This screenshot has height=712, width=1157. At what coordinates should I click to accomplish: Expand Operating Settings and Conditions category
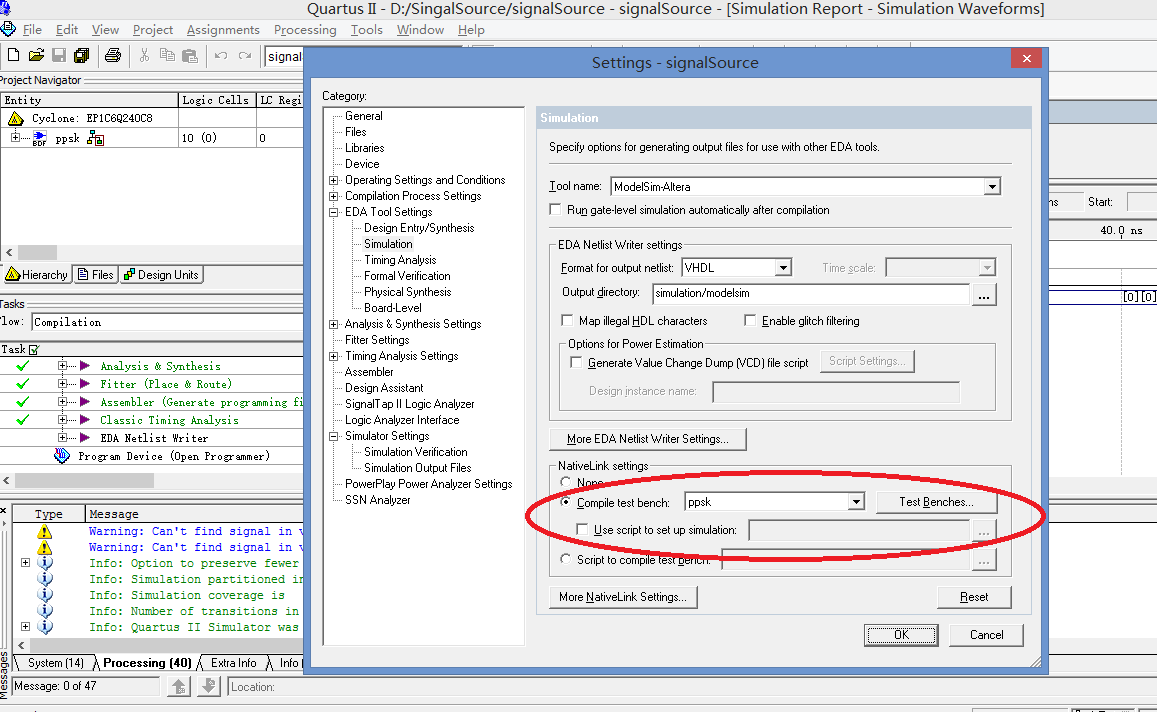pos(334,180)
